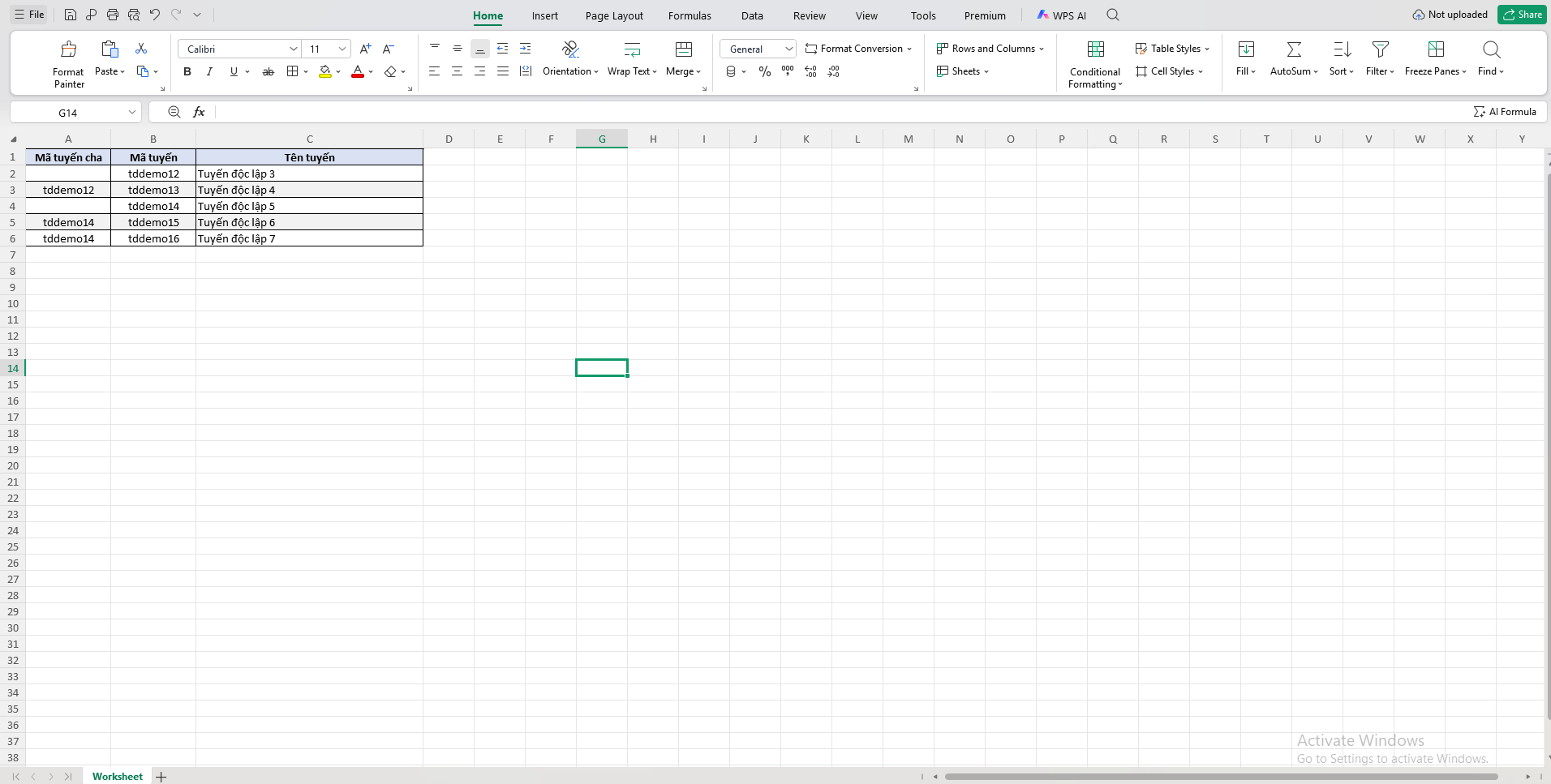This screenshot has height=784, width=1551.
Task: Toggle Wrap Text
Action: (632, 60)
